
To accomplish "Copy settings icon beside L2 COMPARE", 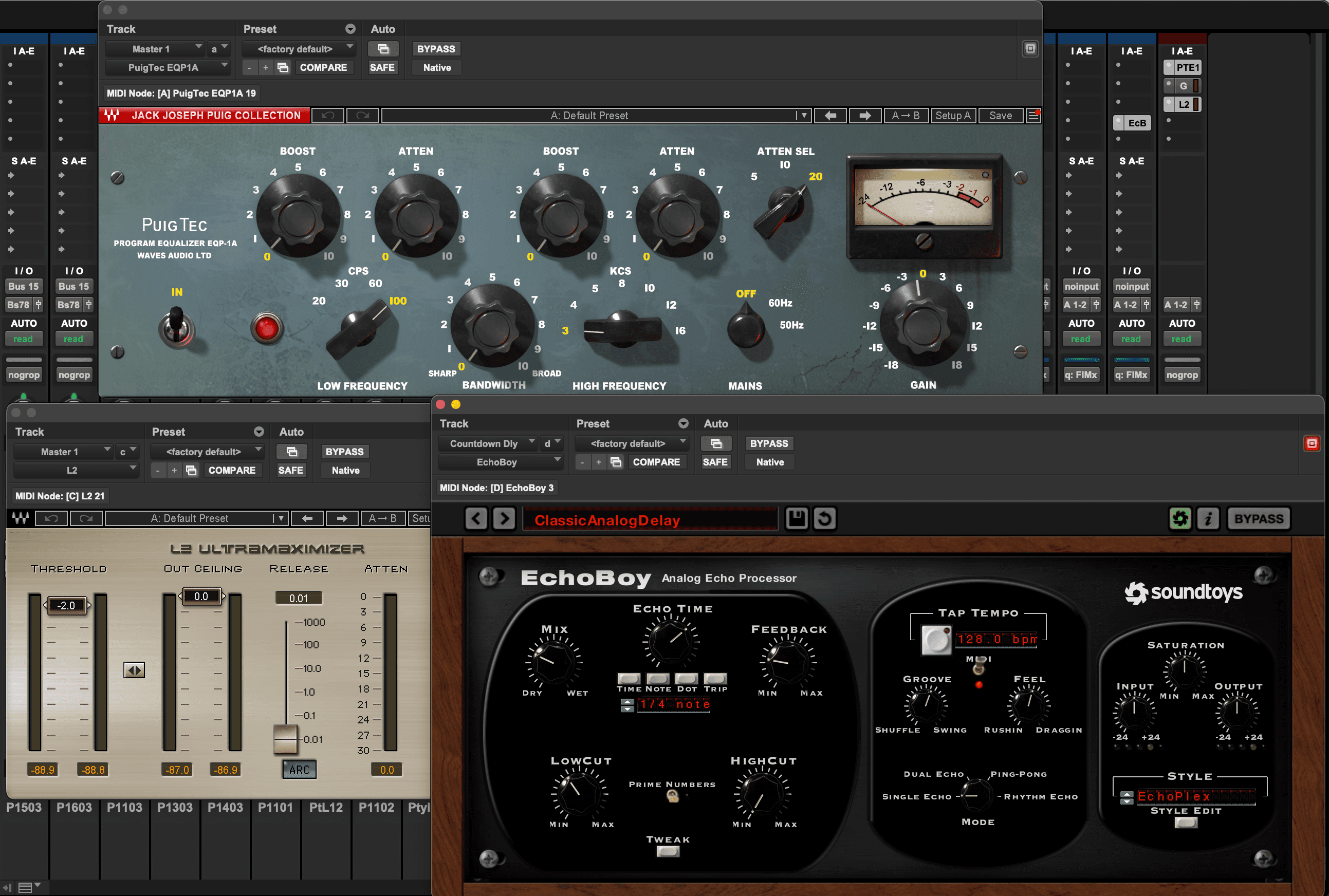I will click(x=191, y=470).
